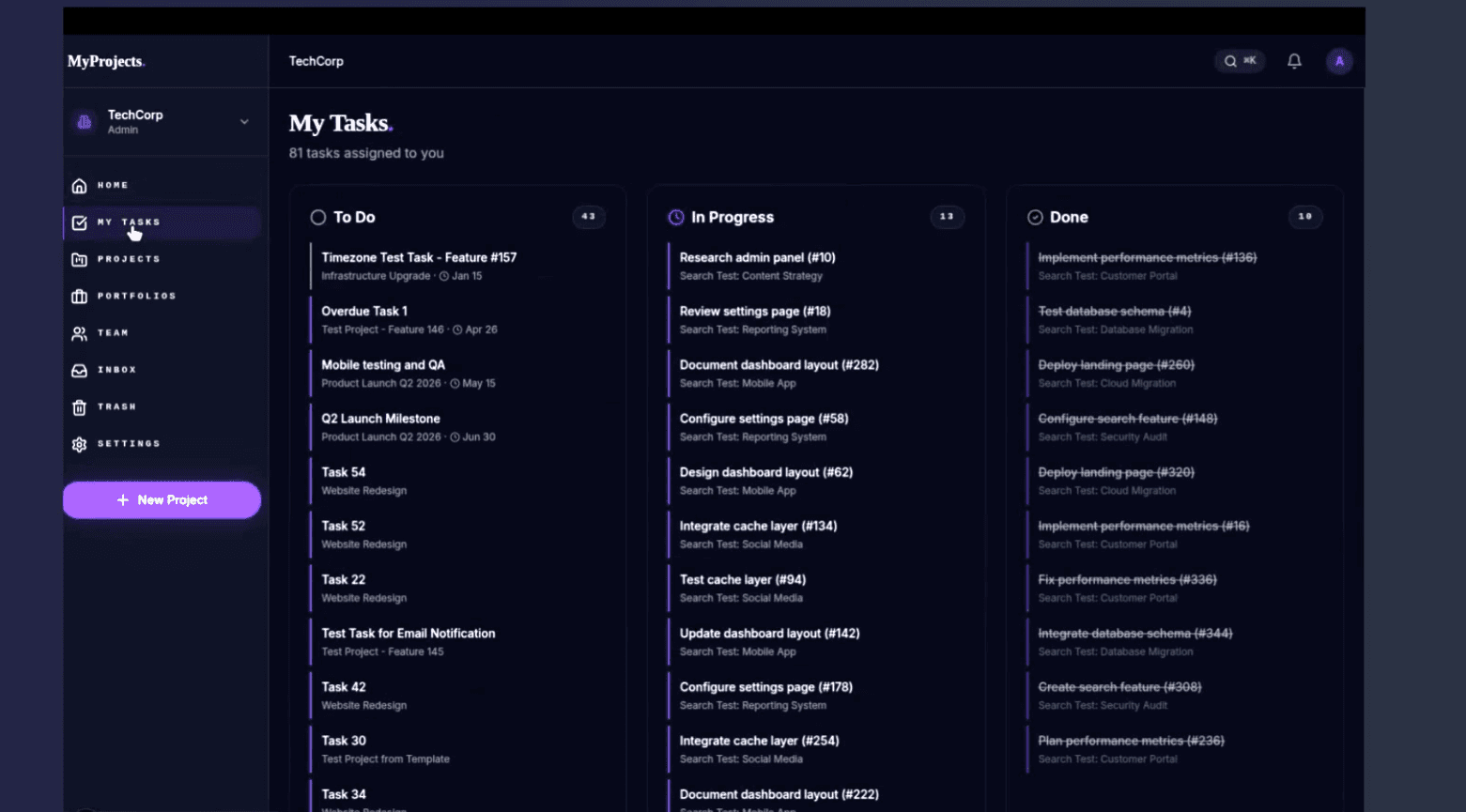Click the To Do count badge 43
The image size is (1466, 812).
[x=589, y=217]
